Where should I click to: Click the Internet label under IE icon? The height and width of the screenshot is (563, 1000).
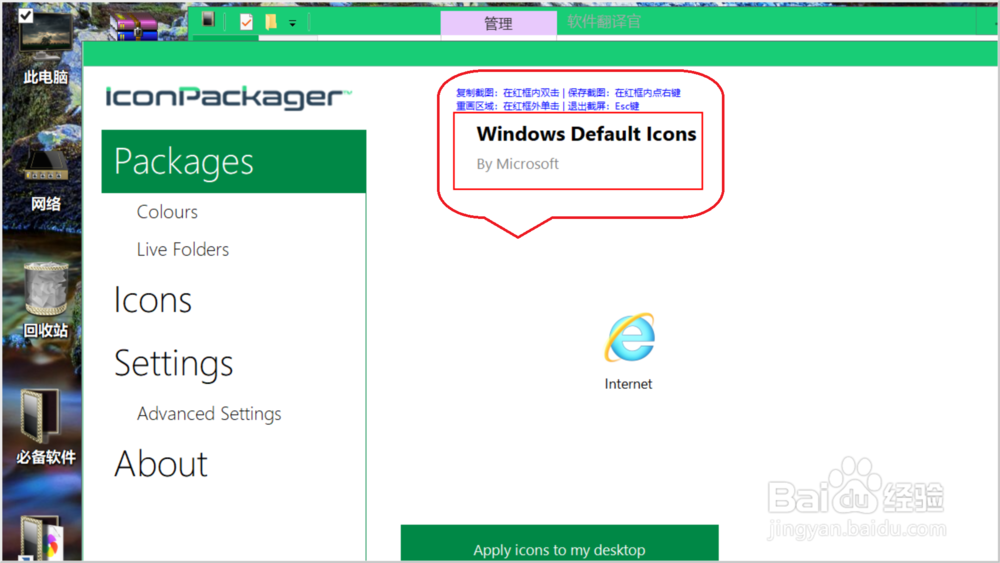628,384
